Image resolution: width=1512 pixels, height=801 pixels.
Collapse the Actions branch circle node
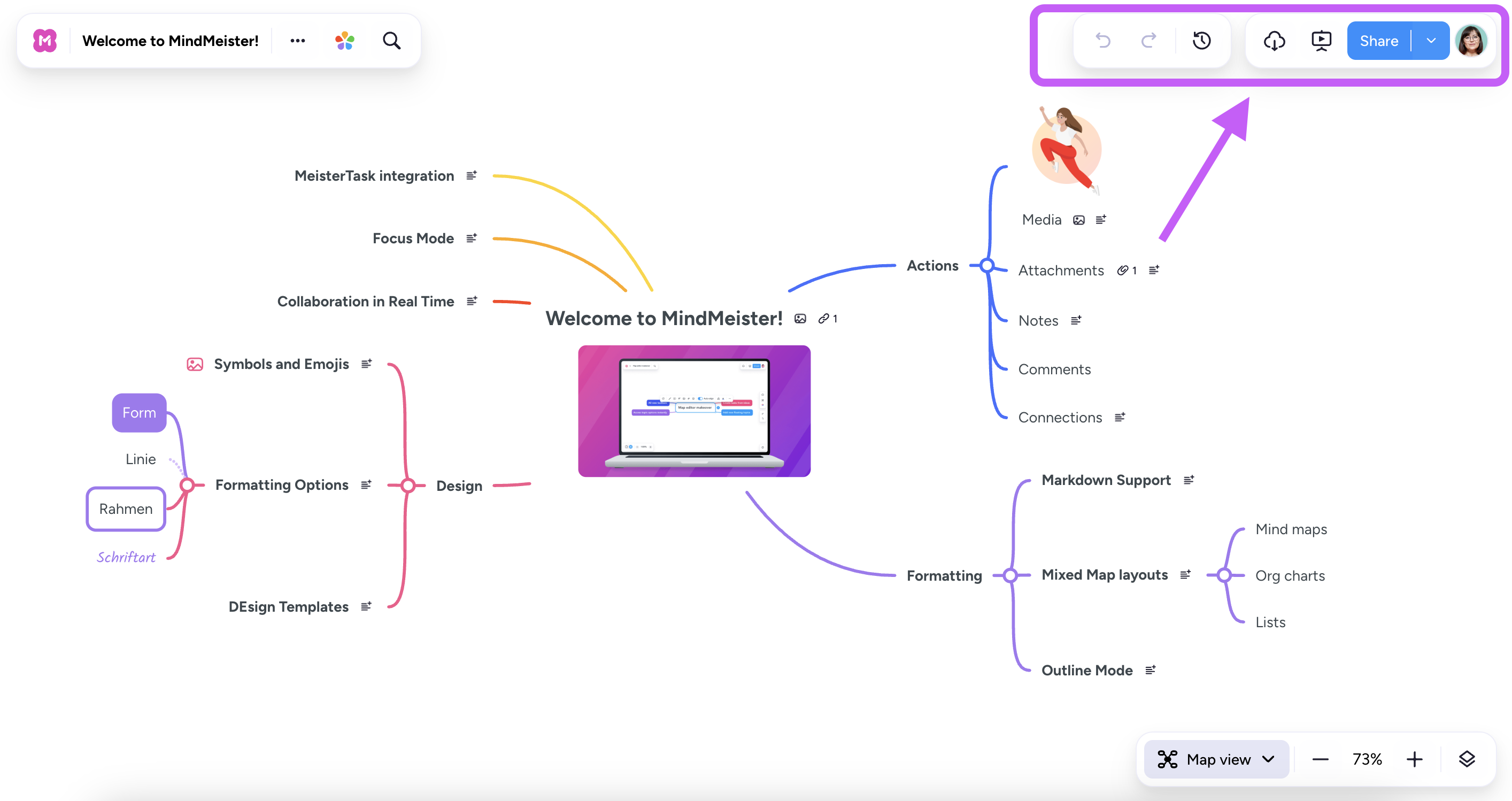(x=988, y=266)
